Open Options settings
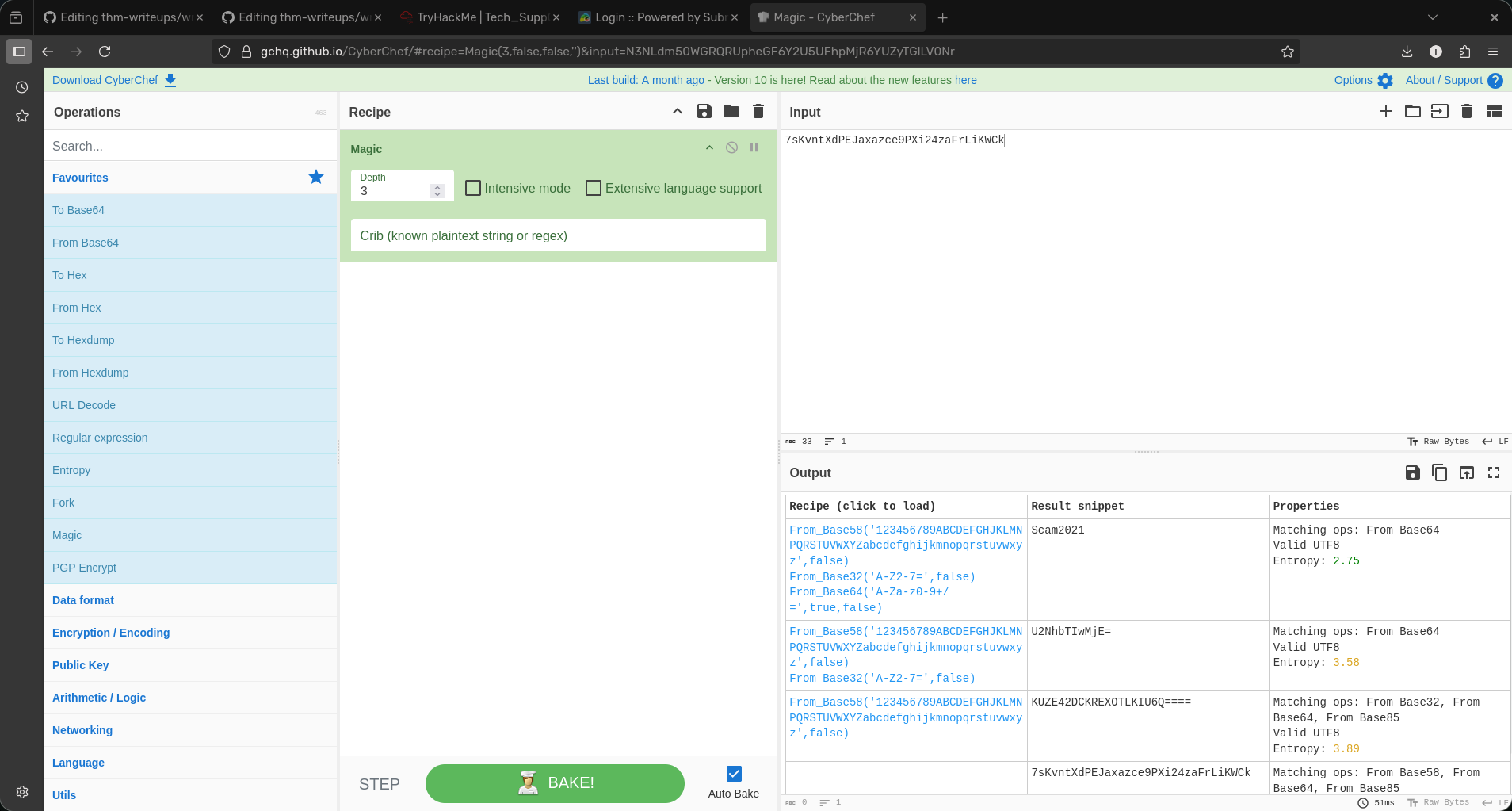1512x811 pixels. 1363,80
